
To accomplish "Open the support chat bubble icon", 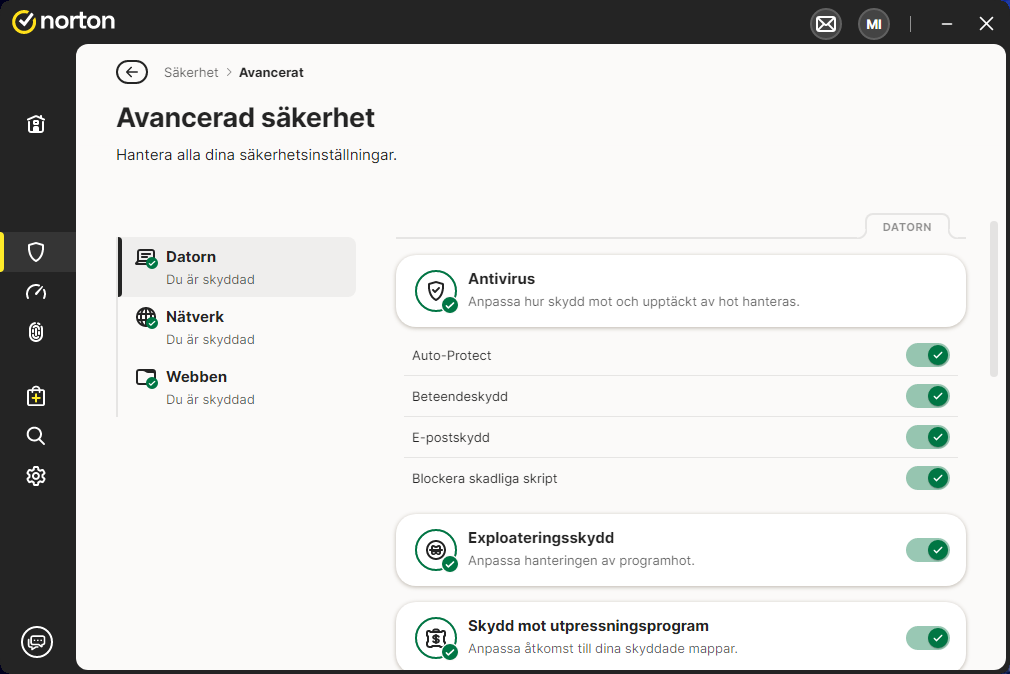I will (36, 642).
